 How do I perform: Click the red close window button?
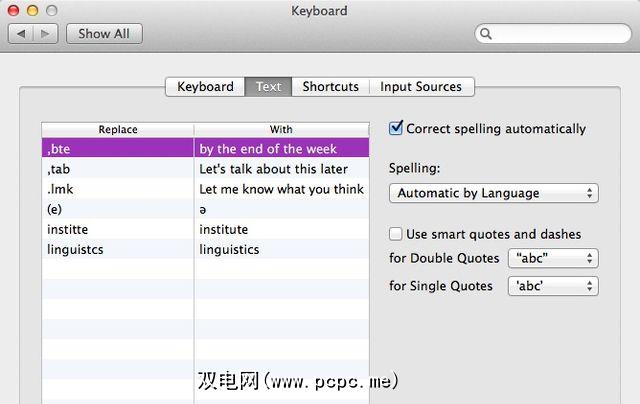[x=15, y=10]
